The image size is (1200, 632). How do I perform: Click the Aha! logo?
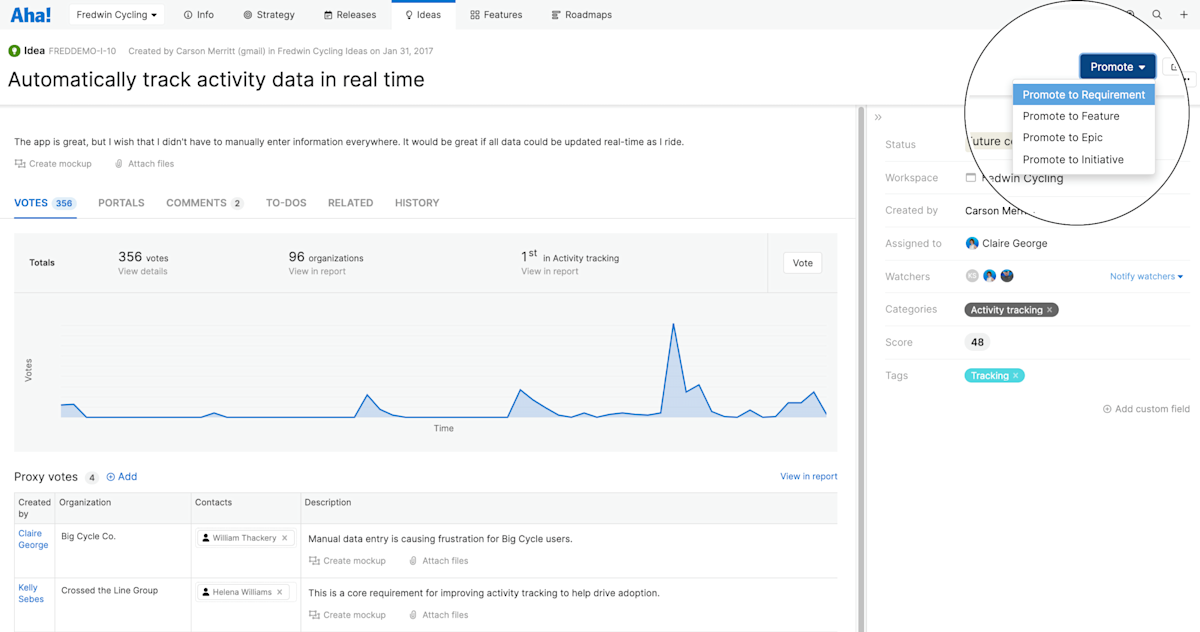click(31, 15)
